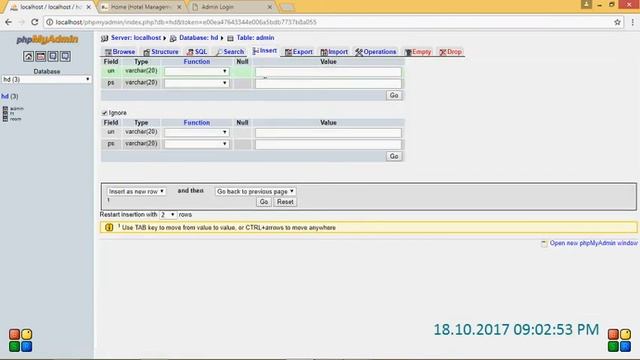This screenshot has width=640, height=360.
Task: Click the browser address bar URL
Action: click(186, 22)
